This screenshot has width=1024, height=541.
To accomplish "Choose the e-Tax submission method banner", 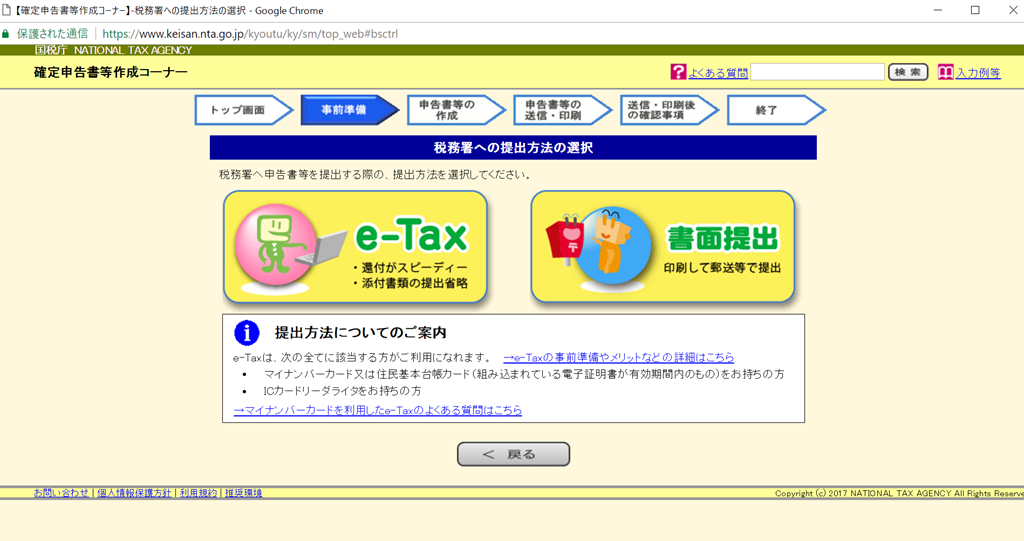I will click(x=355, y=246).
